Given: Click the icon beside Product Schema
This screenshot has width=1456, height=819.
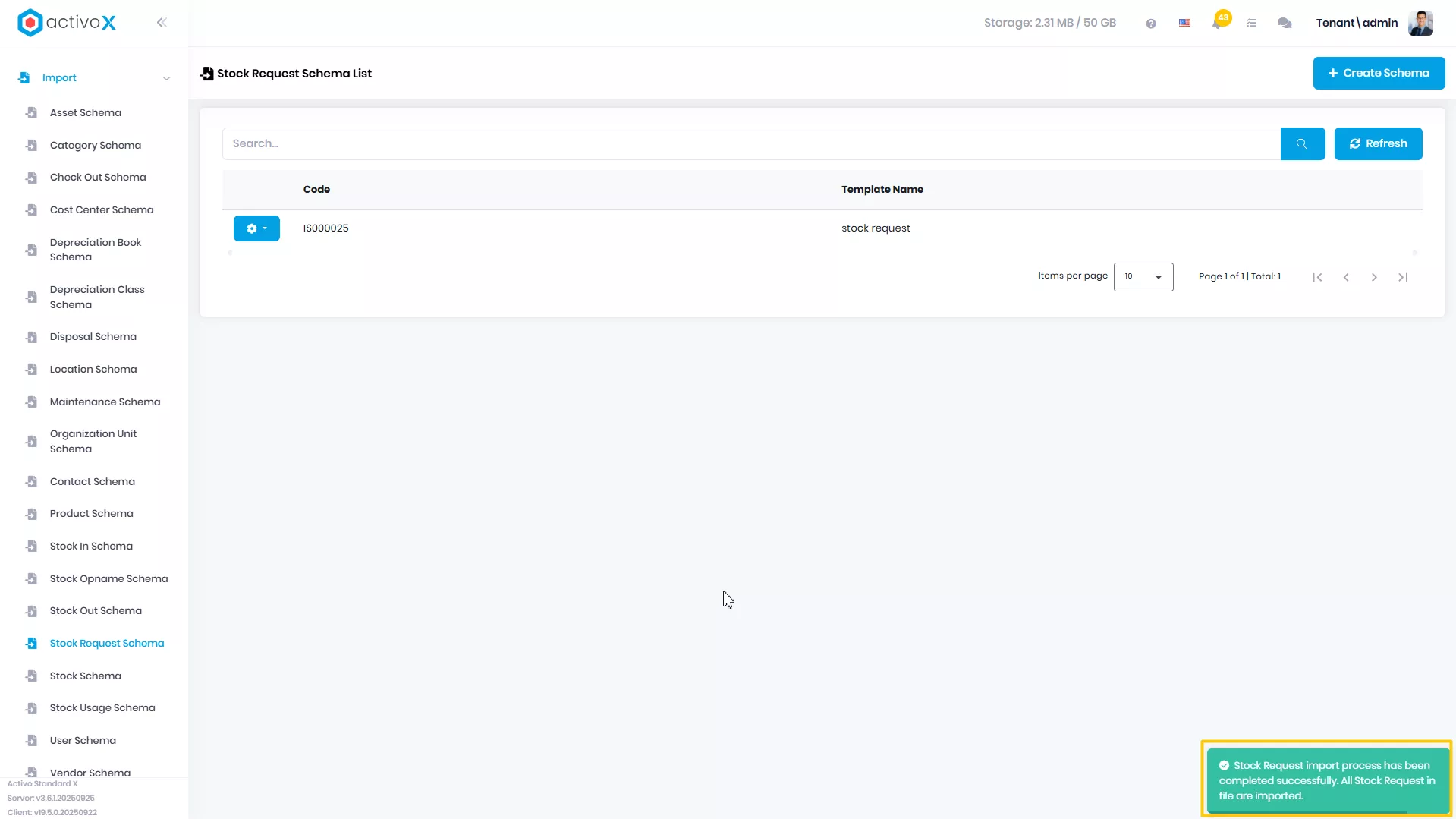Looking at the screenshot, I should (31, 514).
